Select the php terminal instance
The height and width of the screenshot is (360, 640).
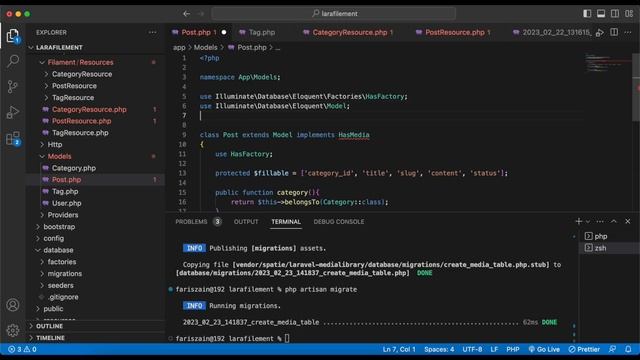607,236
